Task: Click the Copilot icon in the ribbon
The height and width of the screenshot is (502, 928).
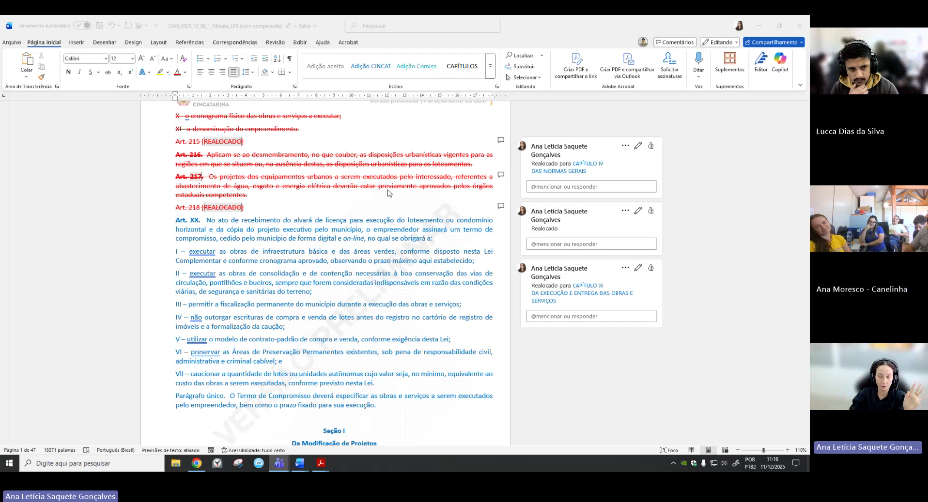Action: click(x=780, y=60)
